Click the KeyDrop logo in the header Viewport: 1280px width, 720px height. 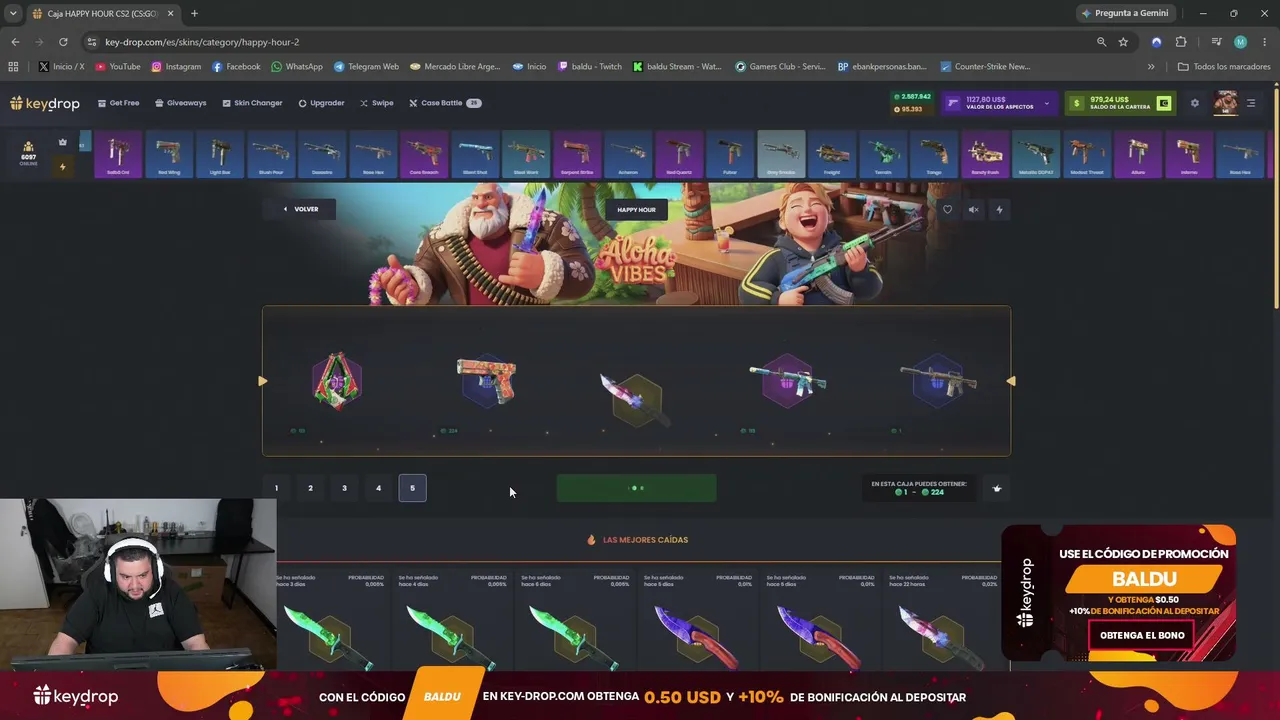(x=45, y=103)
